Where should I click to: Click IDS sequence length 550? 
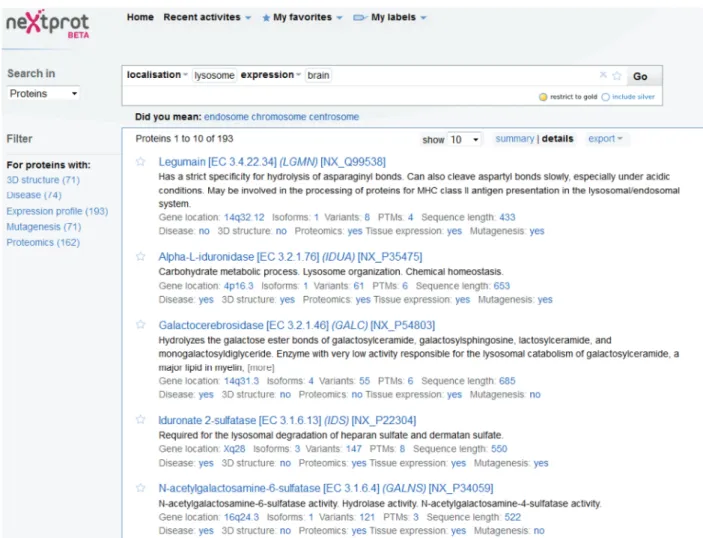(499, 449)
